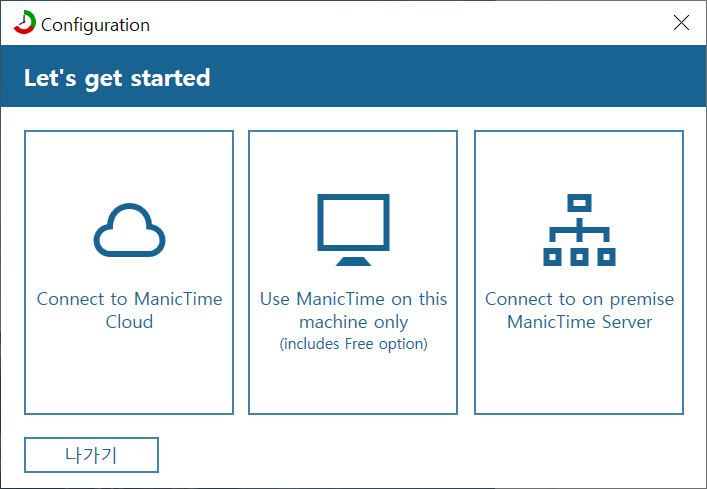Click the ManicTime logo in title bar
Image resolution: width=707 pixels, height=489 pixels.
click(24, 22)
